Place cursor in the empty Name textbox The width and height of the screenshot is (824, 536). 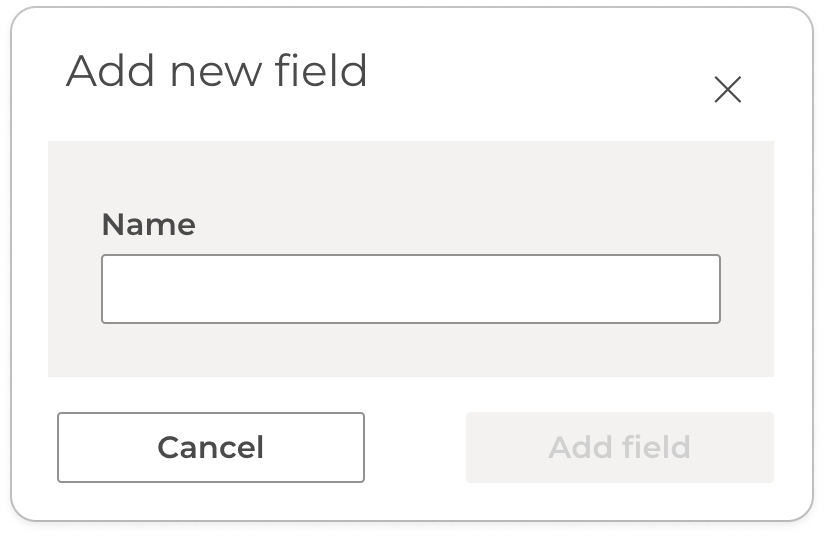pyautogui.click(x=410, y=289)
